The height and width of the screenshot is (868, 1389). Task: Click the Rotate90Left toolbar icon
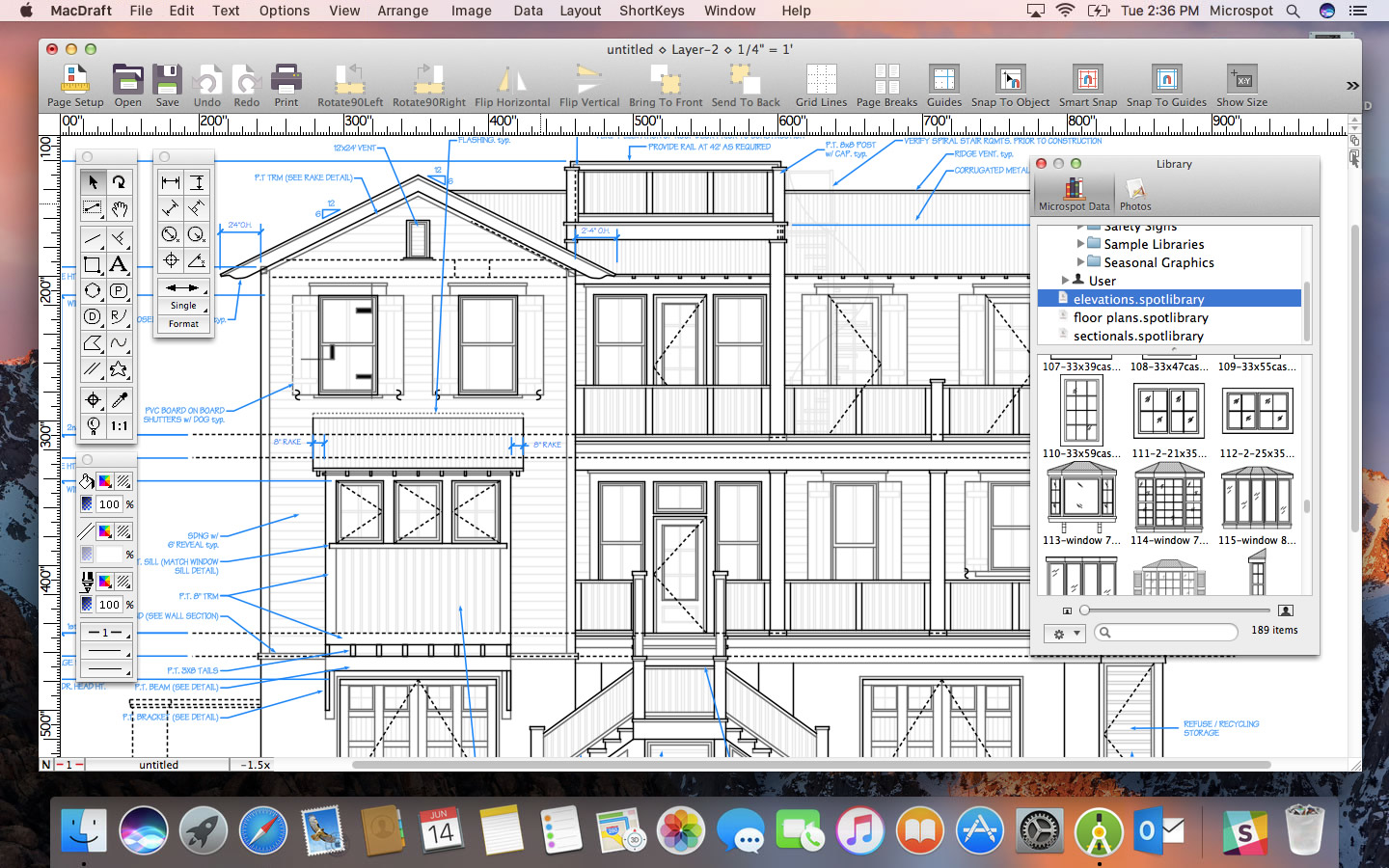pos(350,86)
